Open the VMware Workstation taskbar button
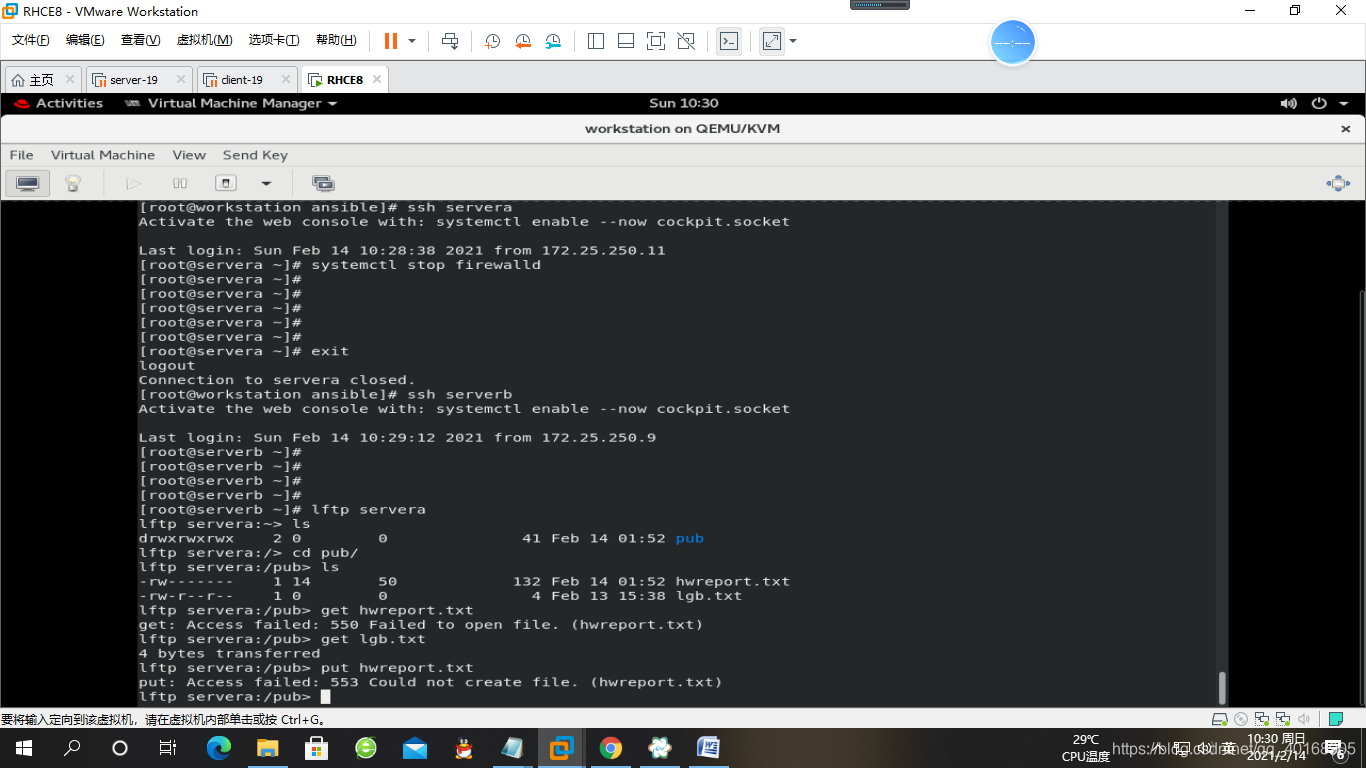Viewport: 1366px width, 768px height. [x=562, y=748]
